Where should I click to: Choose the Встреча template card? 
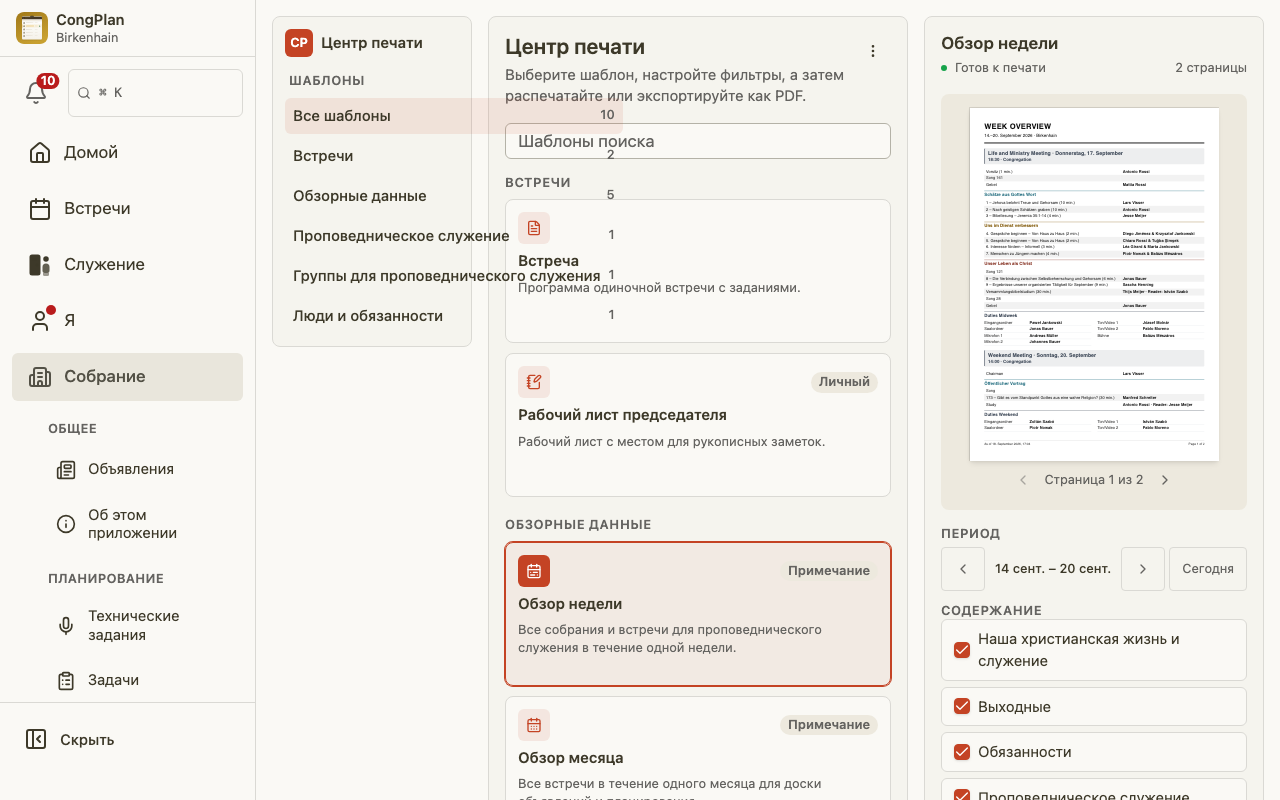pos(698,271)
